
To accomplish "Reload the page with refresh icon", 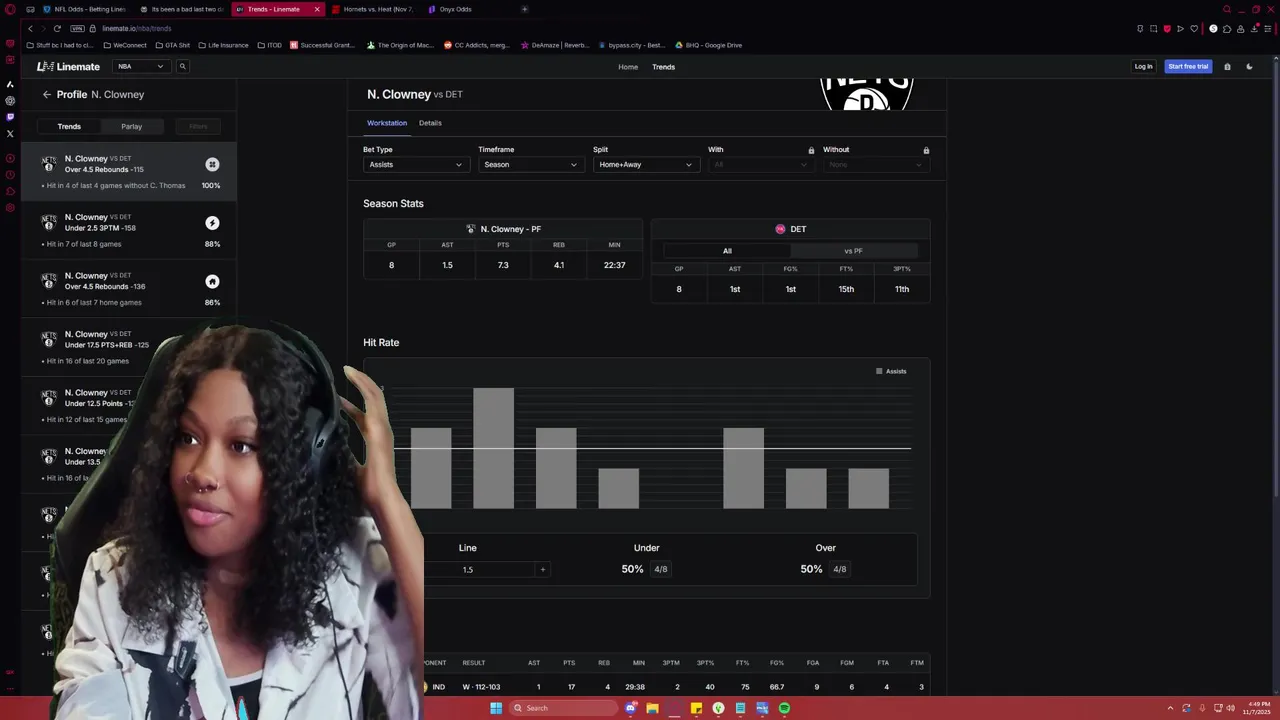I will click(57, 28).
